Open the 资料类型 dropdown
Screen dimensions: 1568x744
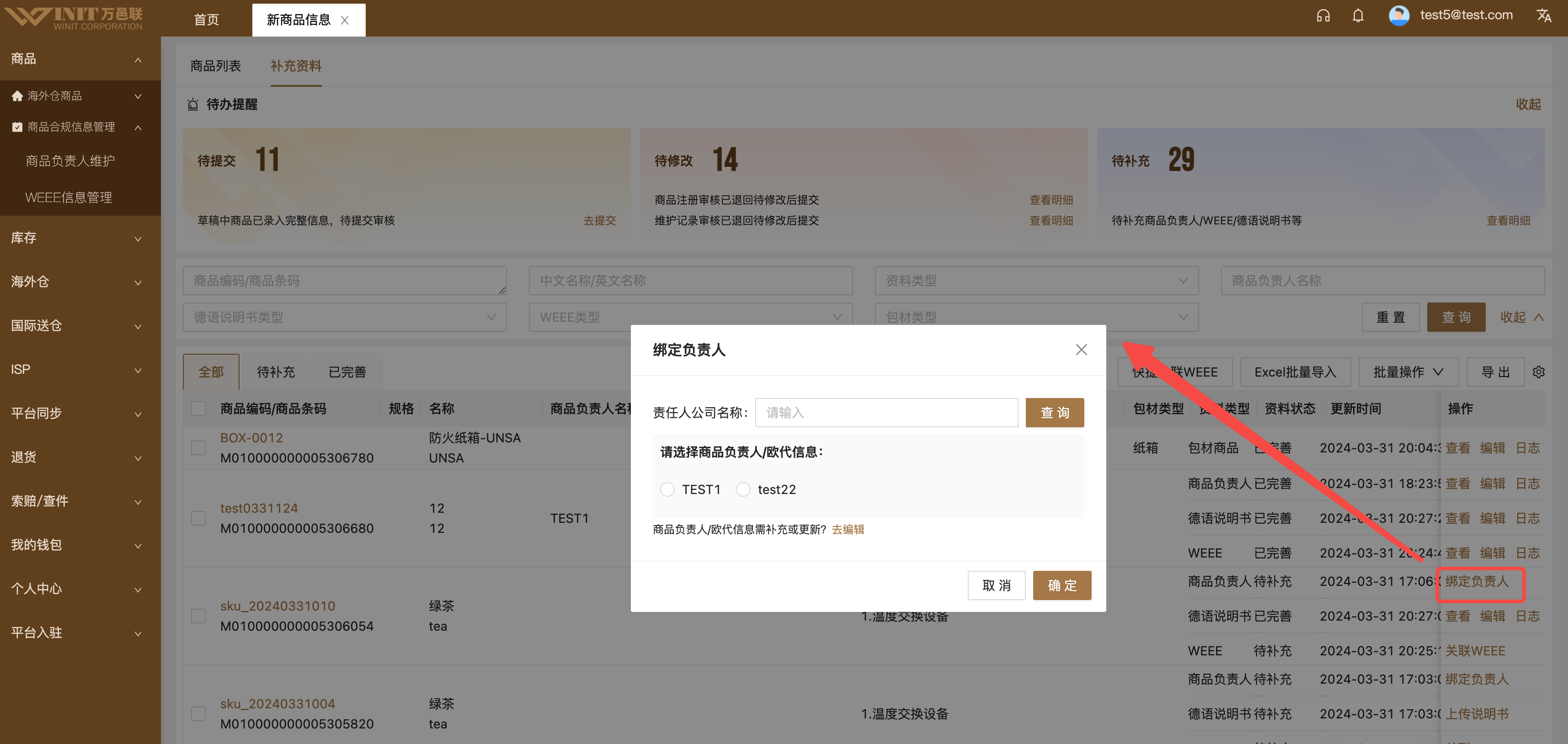(1036, 281)
